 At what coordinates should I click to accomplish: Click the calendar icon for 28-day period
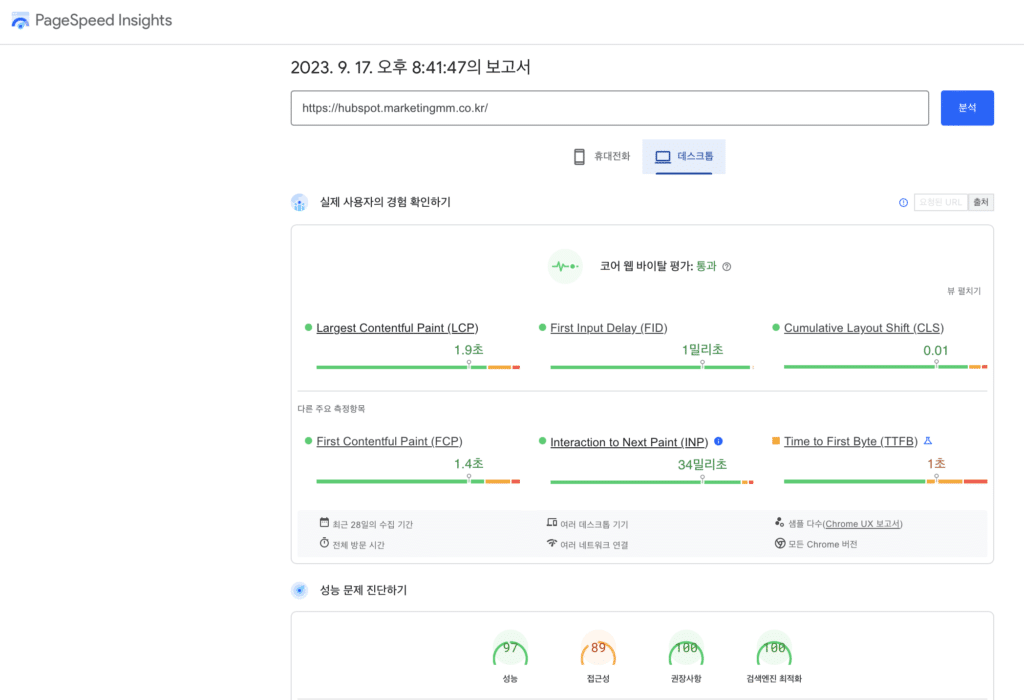point(324,522)
